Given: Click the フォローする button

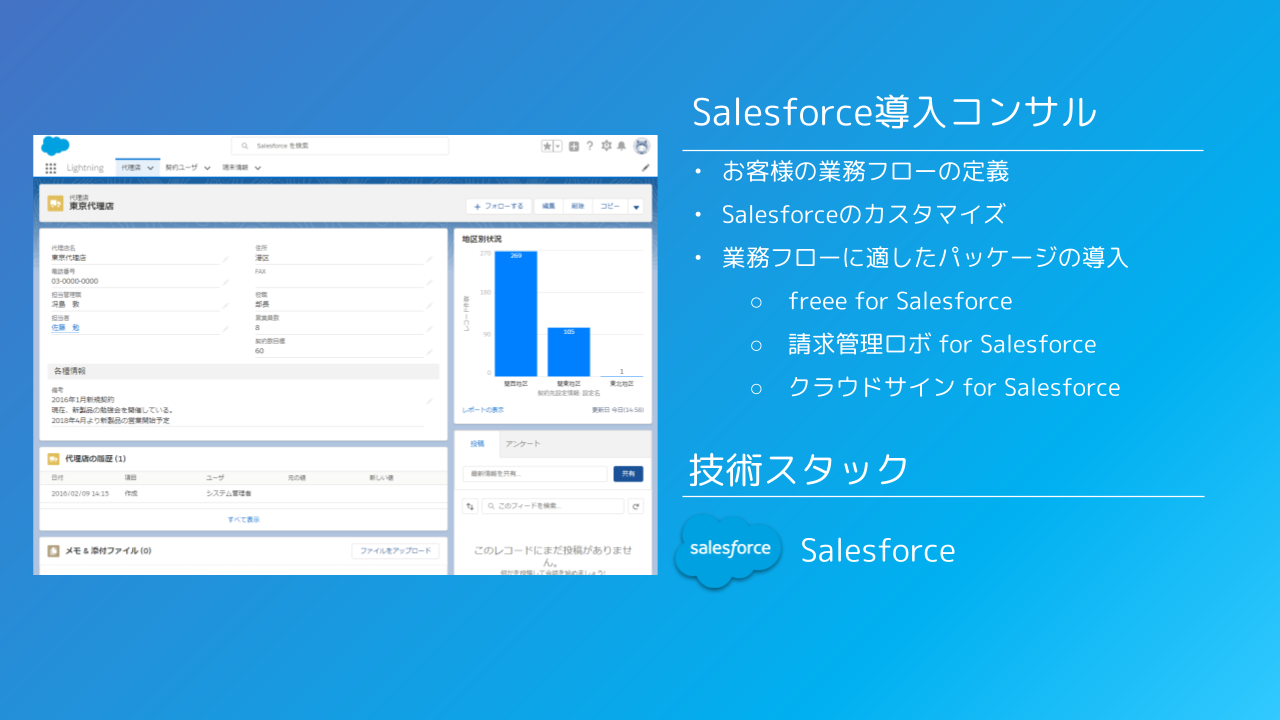Looking at the screenshot, I should coord(499,206).
